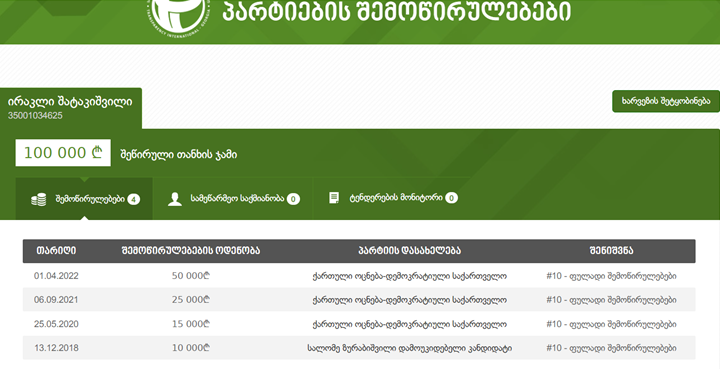Click the შემოწირულებების ოდენობა column header
Image resolution: width=720 pixels, height=369 pixels.
coord(191,251)
